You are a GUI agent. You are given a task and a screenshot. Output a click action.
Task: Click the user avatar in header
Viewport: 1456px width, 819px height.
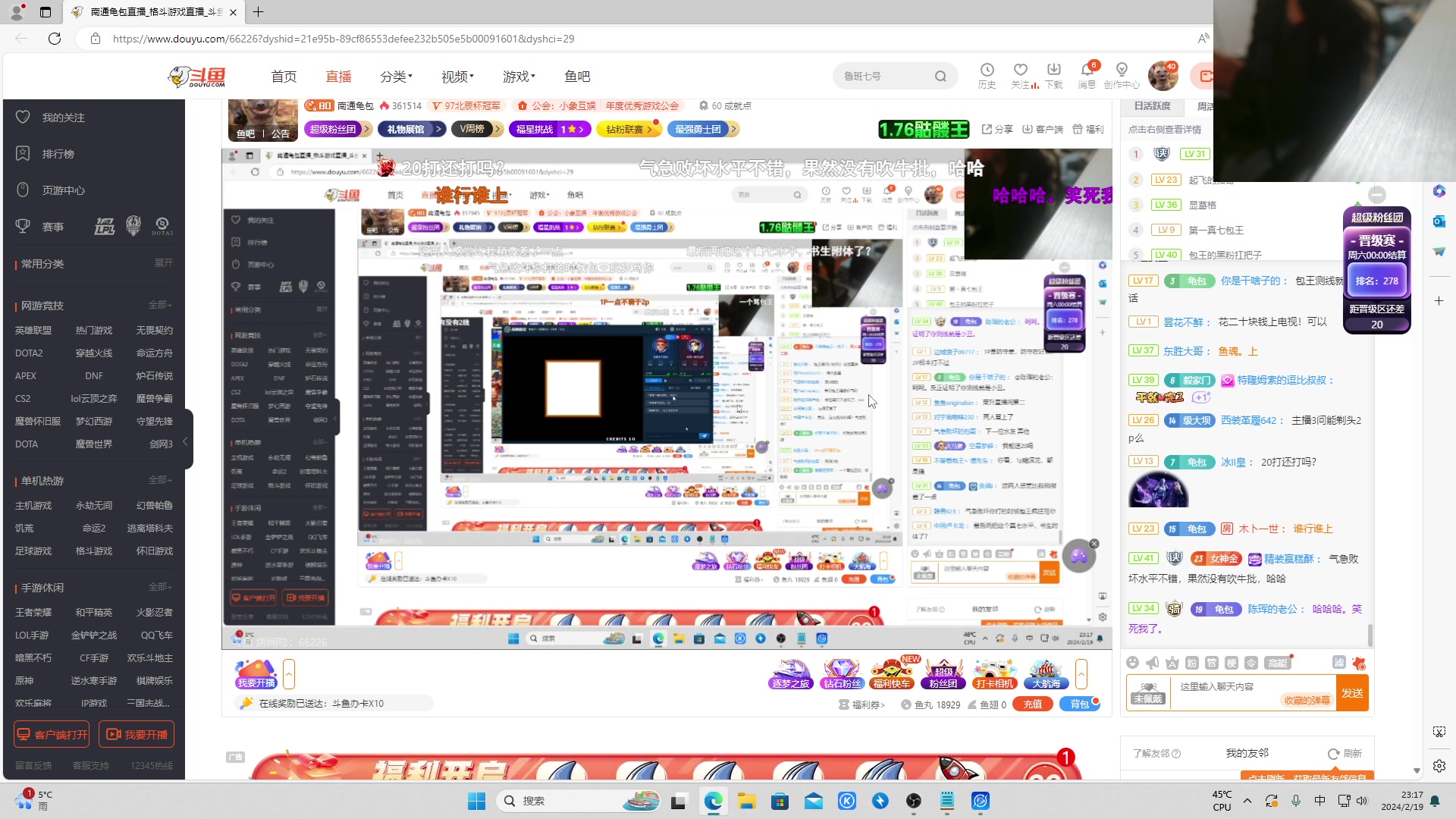point(1163,76)
